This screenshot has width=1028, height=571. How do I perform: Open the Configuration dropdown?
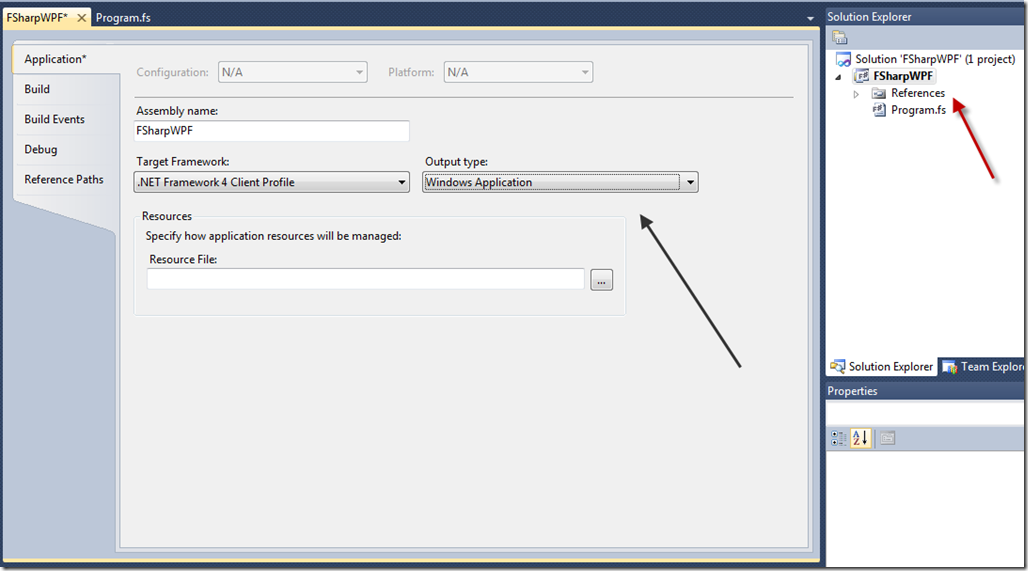point(292,72)
